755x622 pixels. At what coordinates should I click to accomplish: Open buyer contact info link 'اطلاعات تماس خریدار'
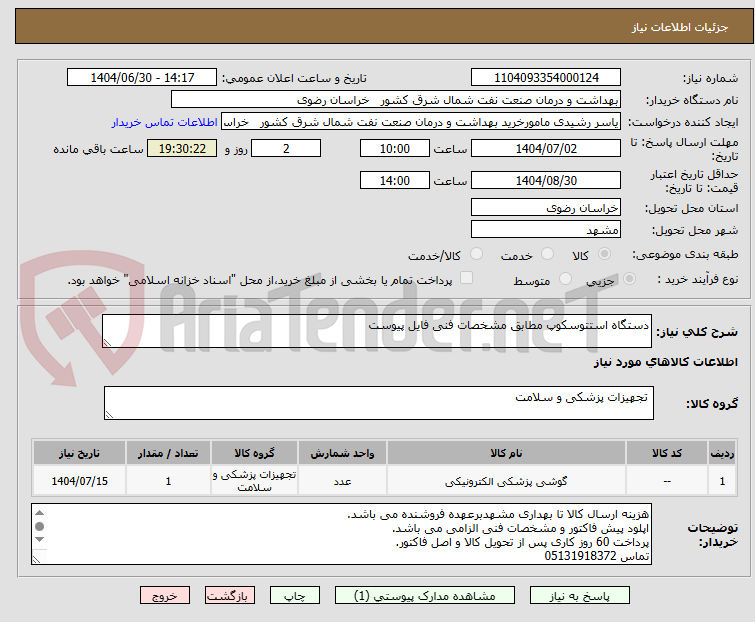coord(165,122)
